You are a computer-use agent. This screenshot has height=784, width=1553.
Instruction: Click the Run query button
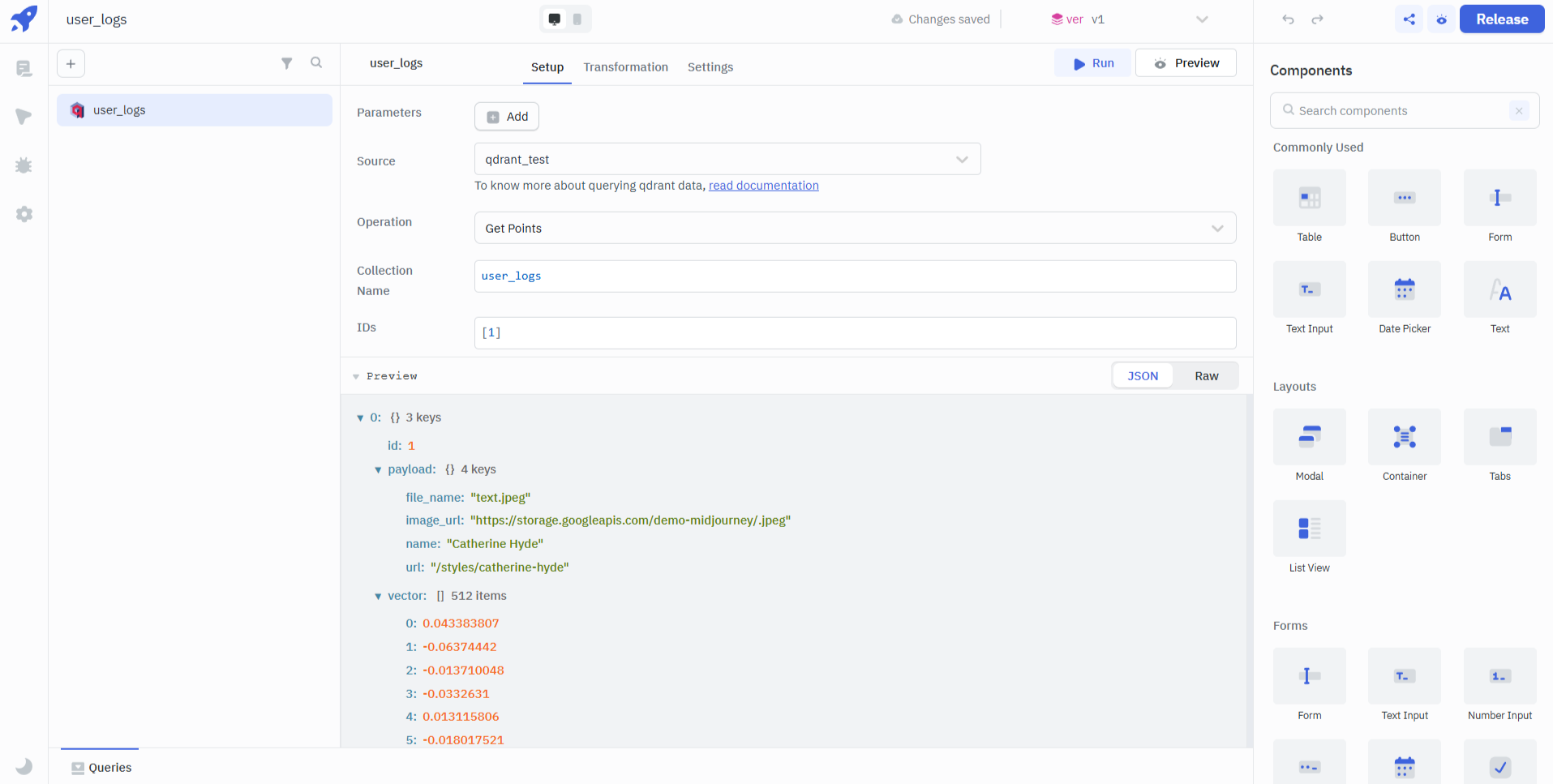click(1092, 63)
